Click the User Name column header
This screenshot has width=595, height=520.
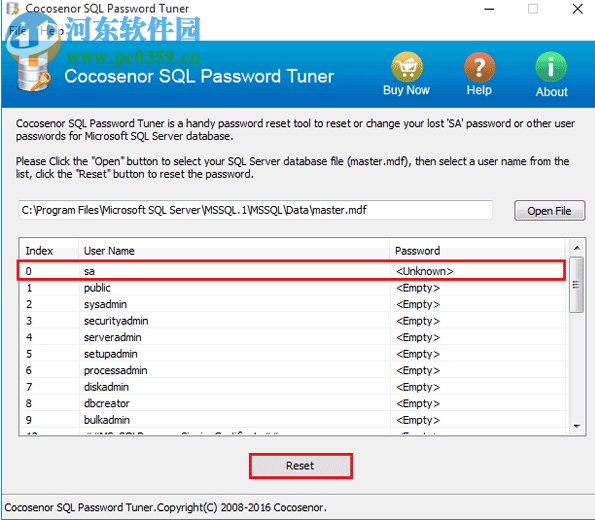[x=234, y=251]
